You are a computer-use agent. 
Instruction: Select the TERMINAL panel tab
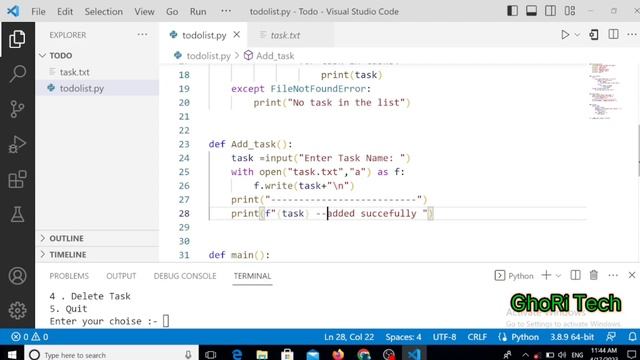pyautogui.click(x=252, y=276)
